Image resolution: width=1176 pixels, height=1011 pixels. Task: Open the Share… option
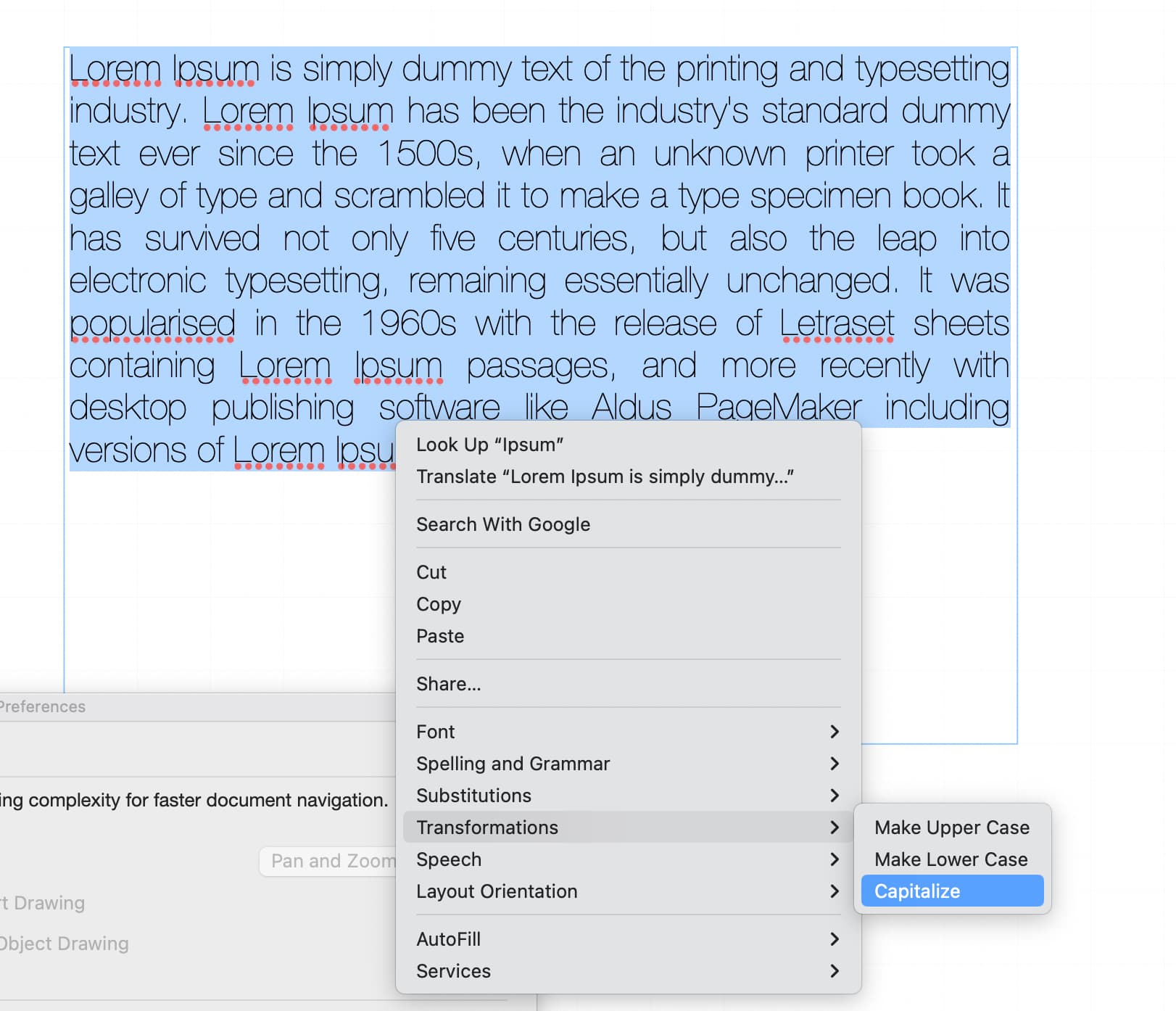(628, 683)
